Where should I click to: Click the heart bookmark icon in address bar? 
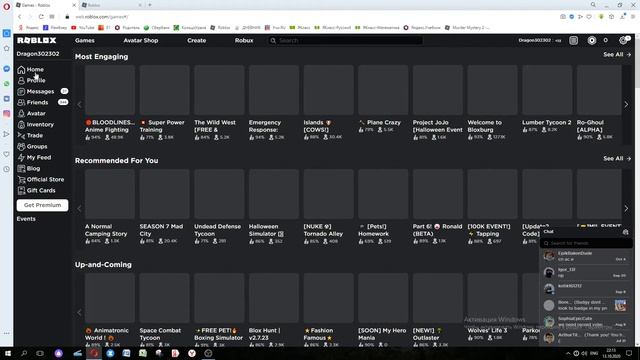tap(589, 17)
